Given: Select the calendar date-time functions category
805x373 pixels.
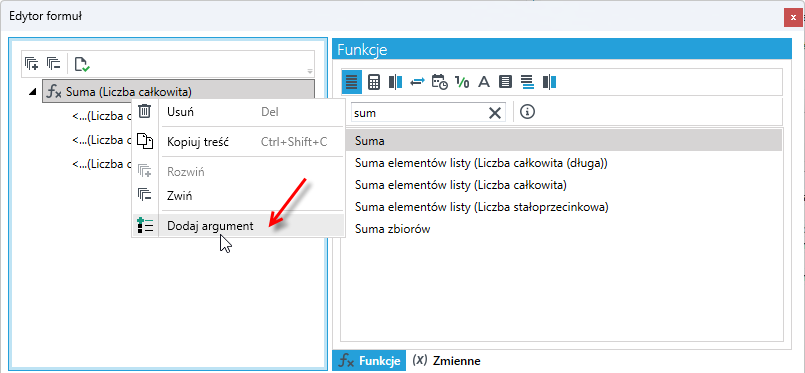Looking at the screenshot, I should 439,82.
